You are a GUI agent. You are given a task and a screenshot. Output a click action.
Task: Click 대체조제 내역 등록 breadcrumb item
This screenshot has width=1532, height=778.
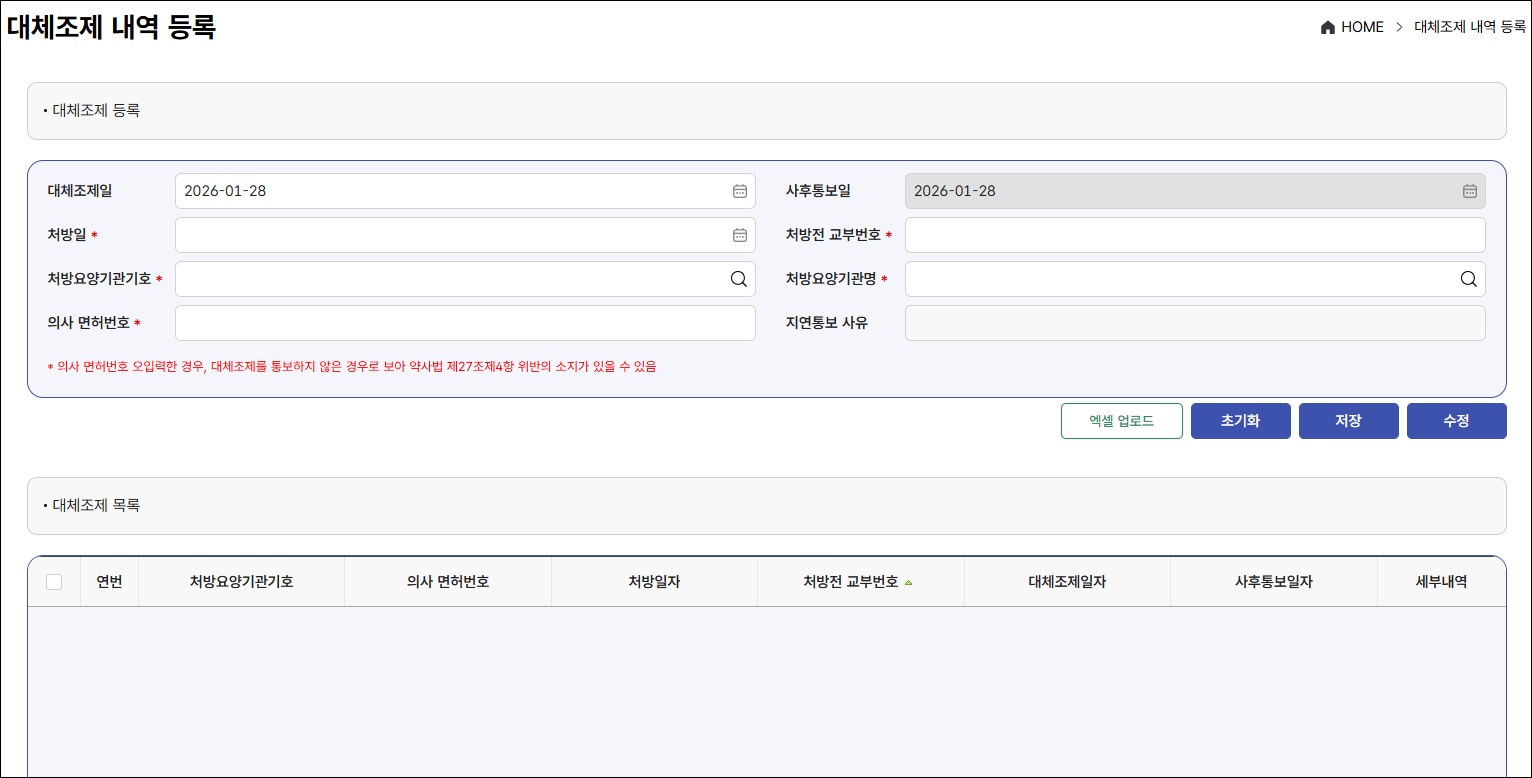[1469, 28]
